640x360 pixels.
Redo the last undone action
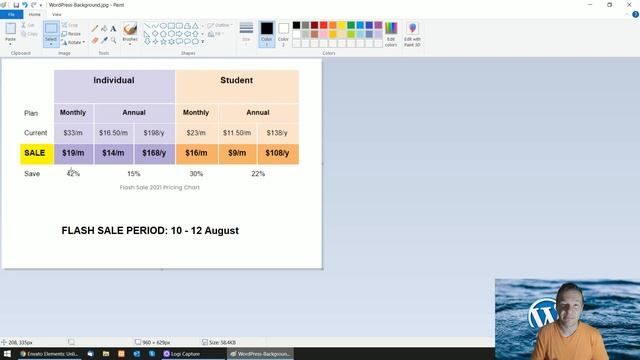33,5
